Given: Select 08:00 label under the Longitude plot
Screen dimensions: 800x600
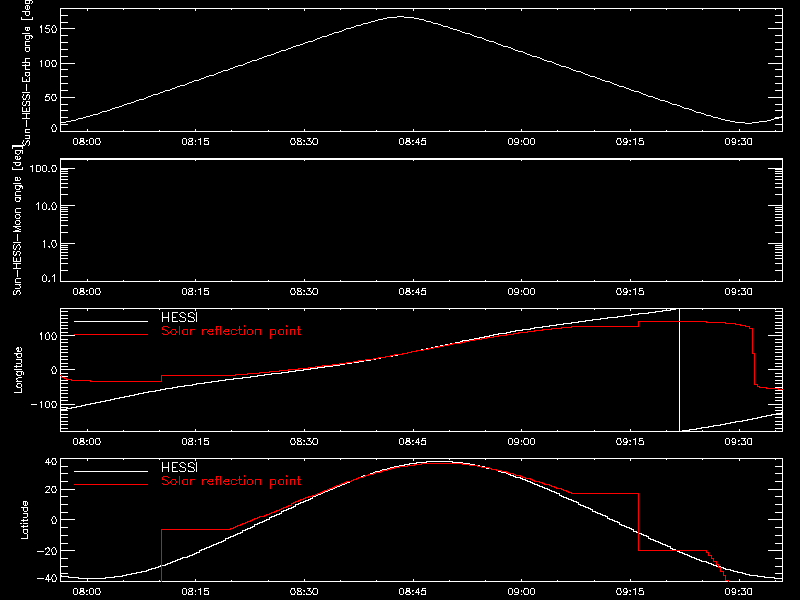Looking at the screenshot, I should (87, 442).
